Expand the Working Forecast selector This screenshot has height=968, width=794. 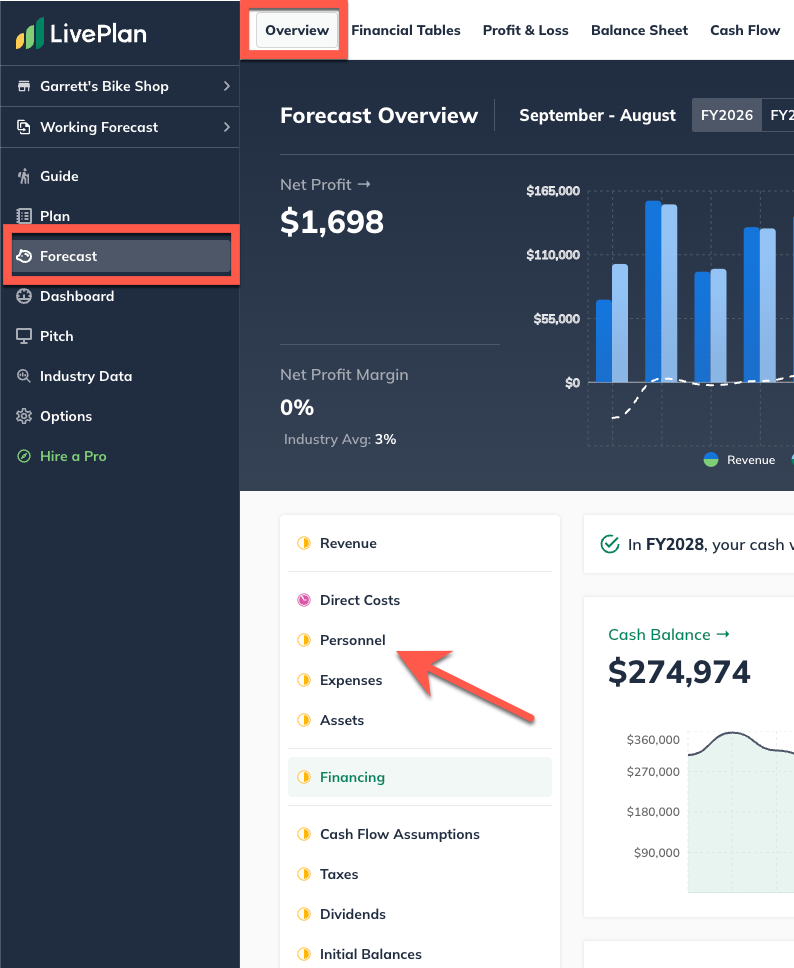click(120, 127)
